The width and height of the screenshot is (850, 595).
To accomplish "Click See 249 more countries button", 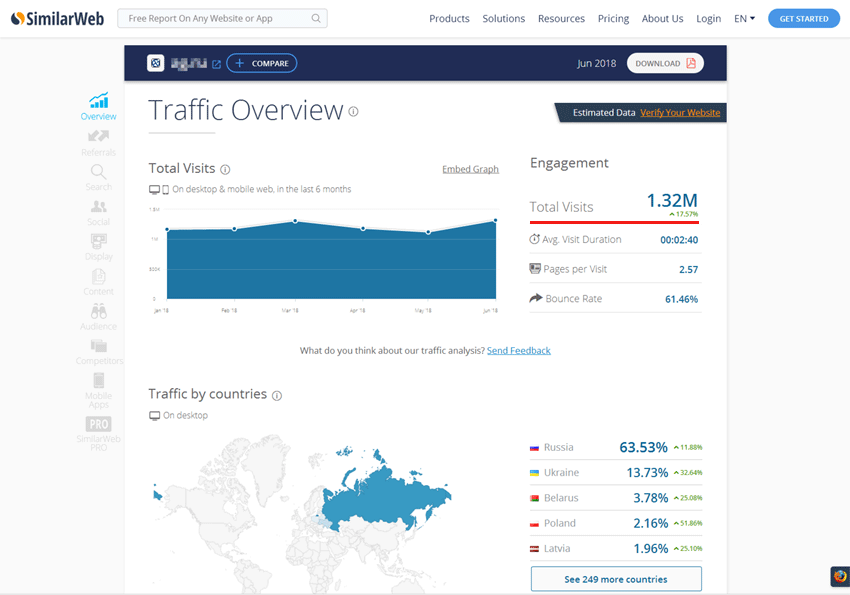I will pos(616,579).
